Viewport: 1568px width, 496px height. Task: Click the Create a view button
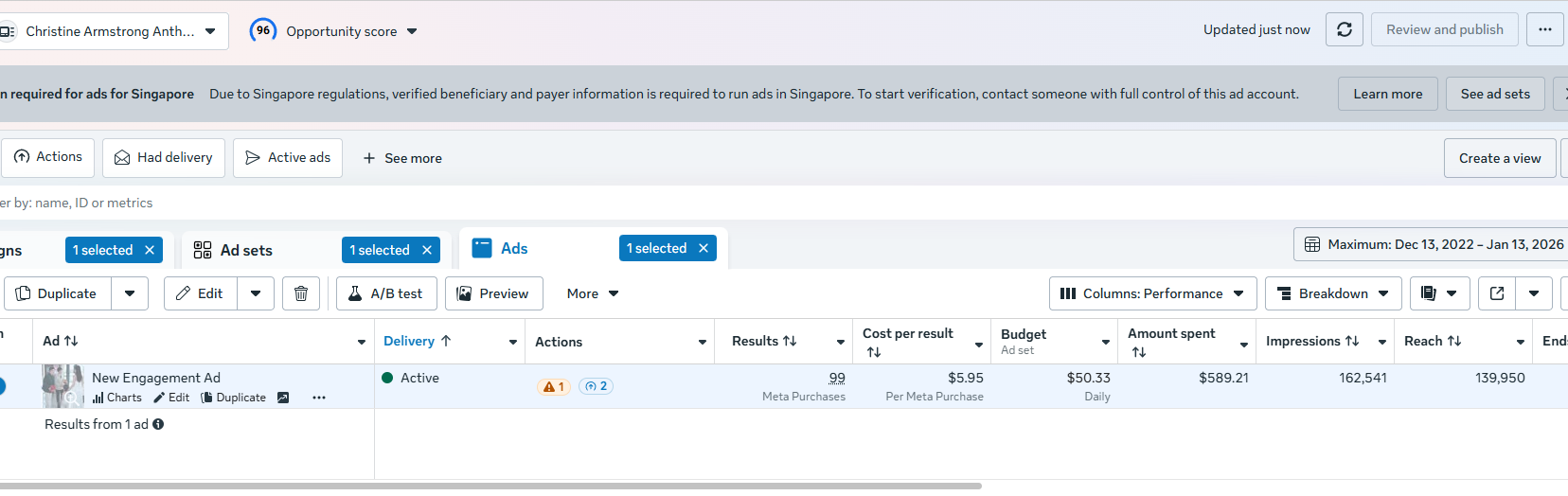(1500, 158)
